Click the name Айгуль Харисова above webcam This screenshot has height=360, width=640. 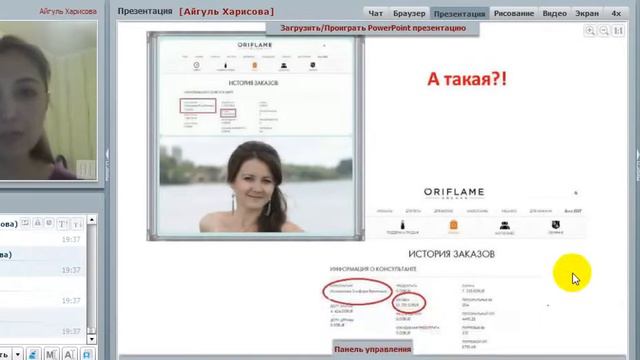pyautogui.click(x=68, y=11)
